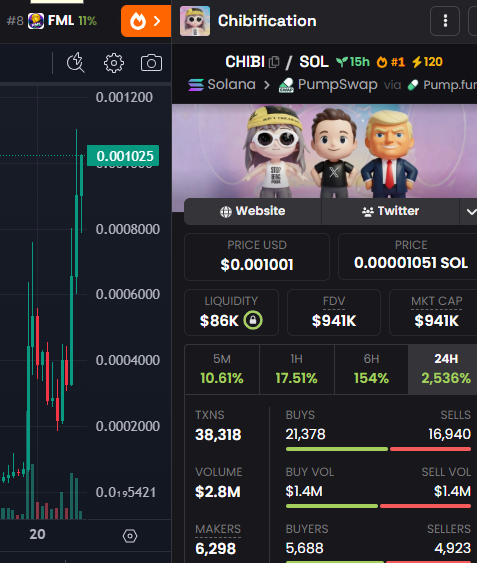Click the TXNS 38,318 value
The height and width of the screenshot is (563, 477).
(218, 435)
